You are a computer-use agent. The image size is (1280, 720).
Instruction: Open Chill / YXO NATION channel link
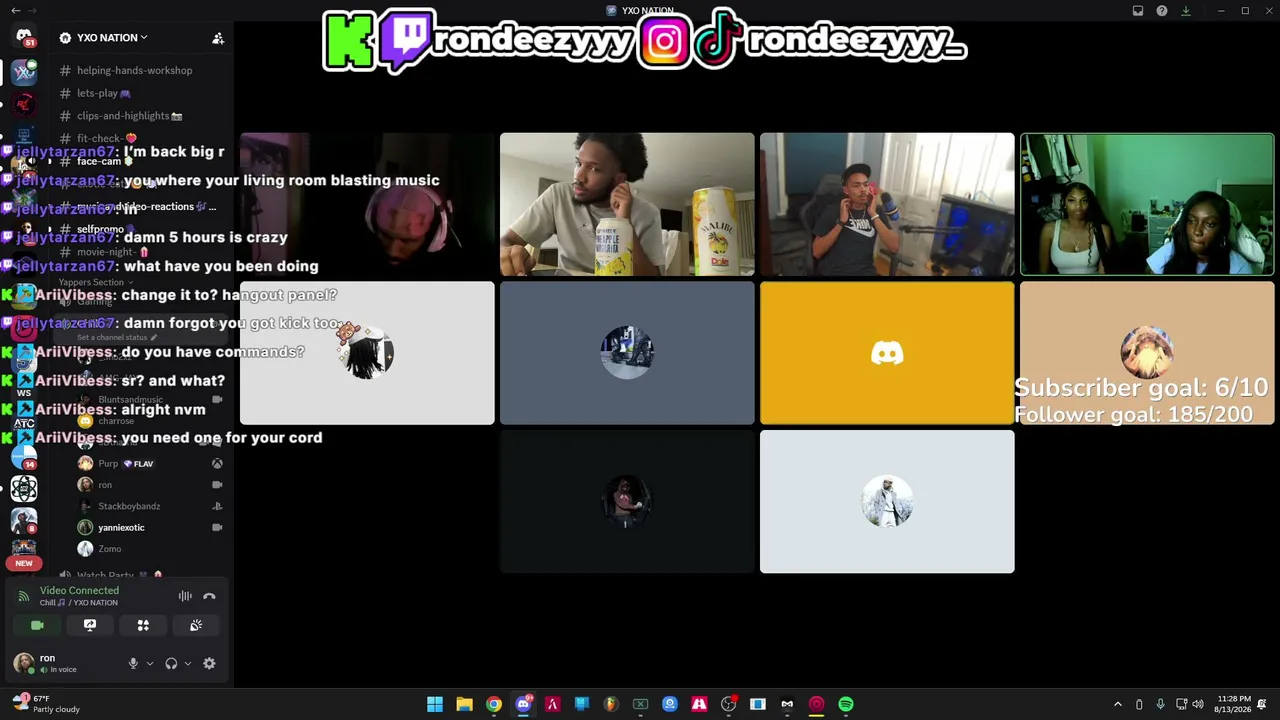pos(79,603)
